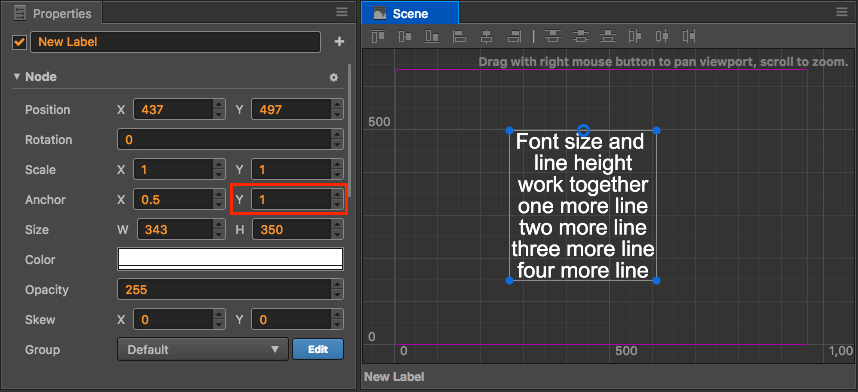Click the 'New Label' text below the scene view

[x=394, y=377]
